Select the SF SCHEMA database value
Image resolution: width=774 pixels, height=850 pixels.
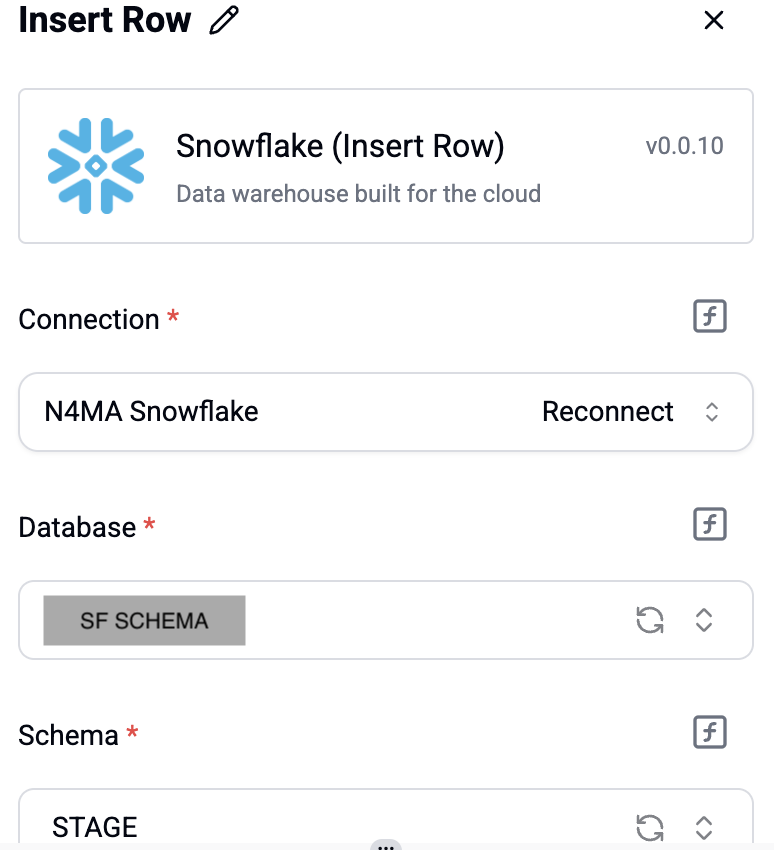[144, 621]
